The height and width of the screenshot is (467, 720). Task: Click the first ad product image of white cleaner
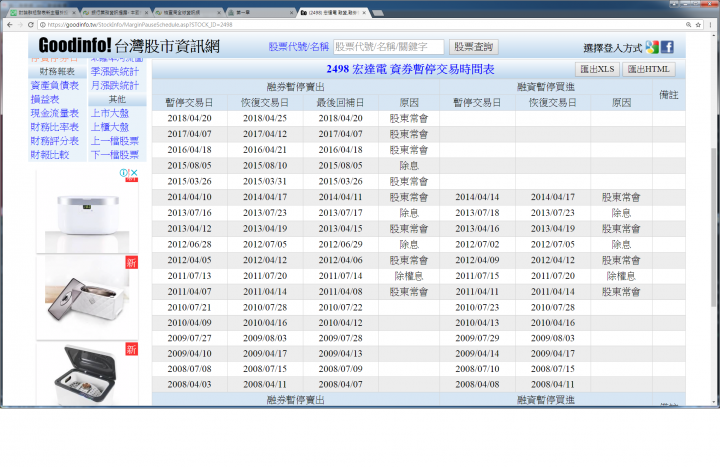click(87, 210)
